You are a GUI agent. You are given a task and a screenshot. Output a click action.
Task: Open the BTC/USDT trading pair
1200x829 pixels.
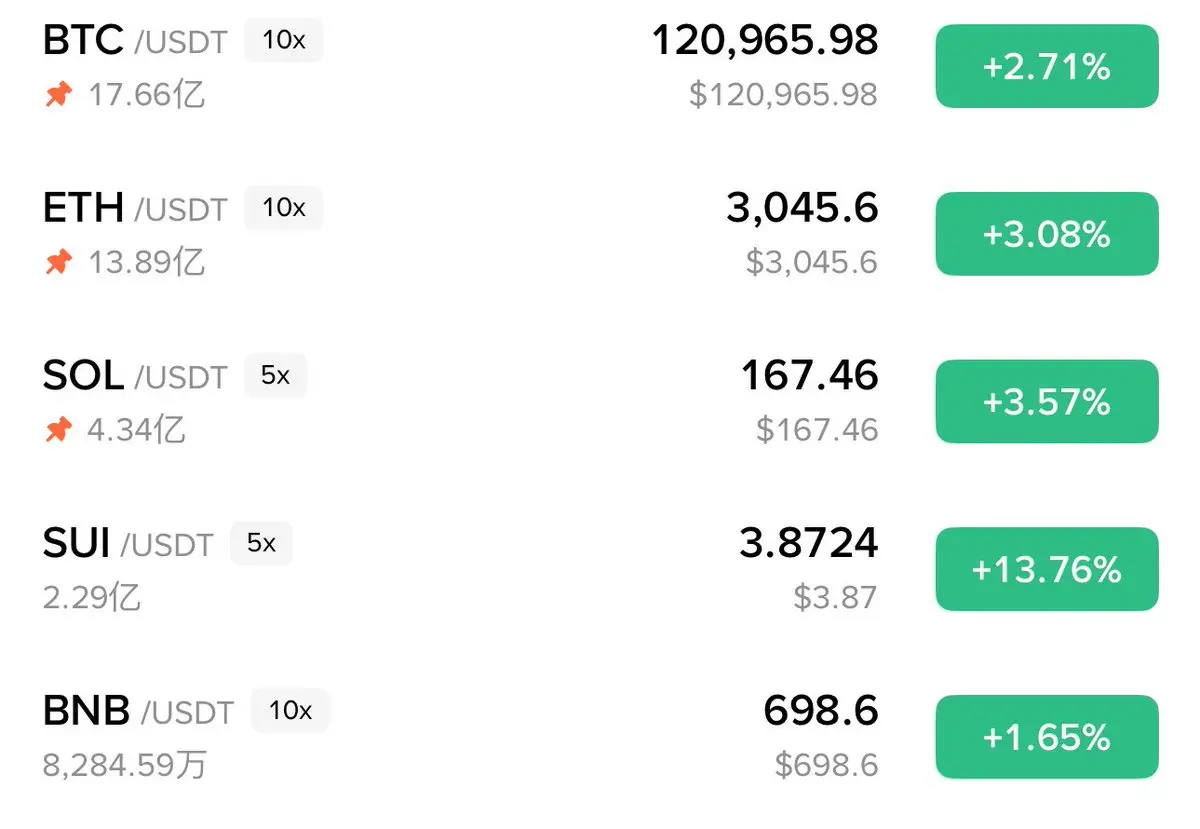point(135,41)
